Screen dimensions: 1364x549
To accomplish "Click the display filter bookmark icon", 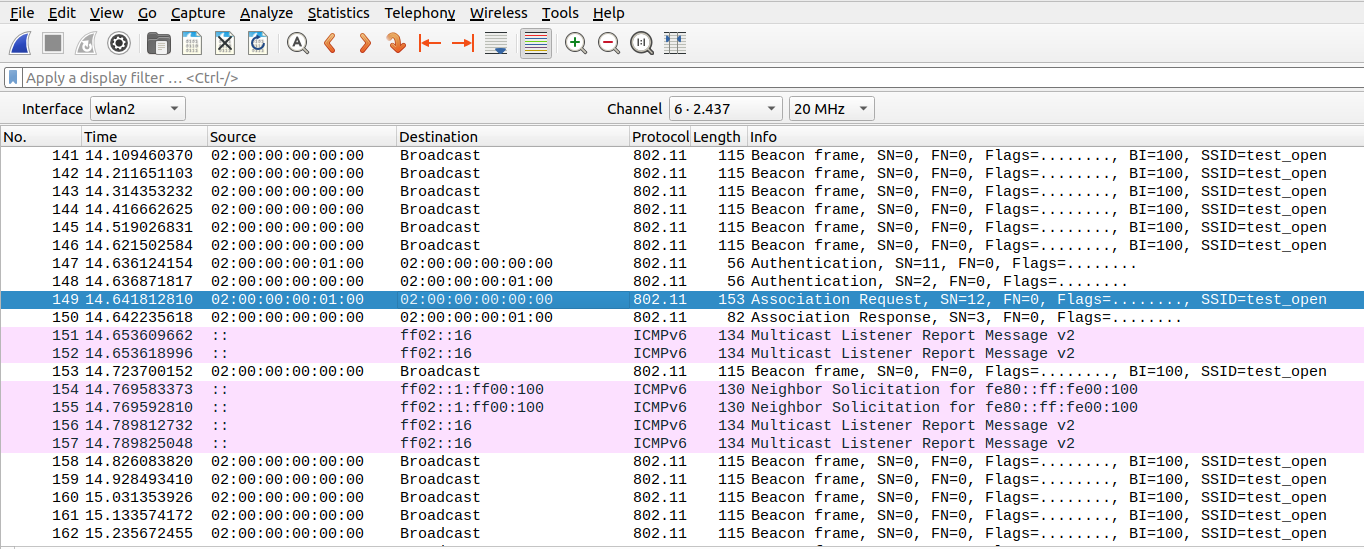I will 12,77.
